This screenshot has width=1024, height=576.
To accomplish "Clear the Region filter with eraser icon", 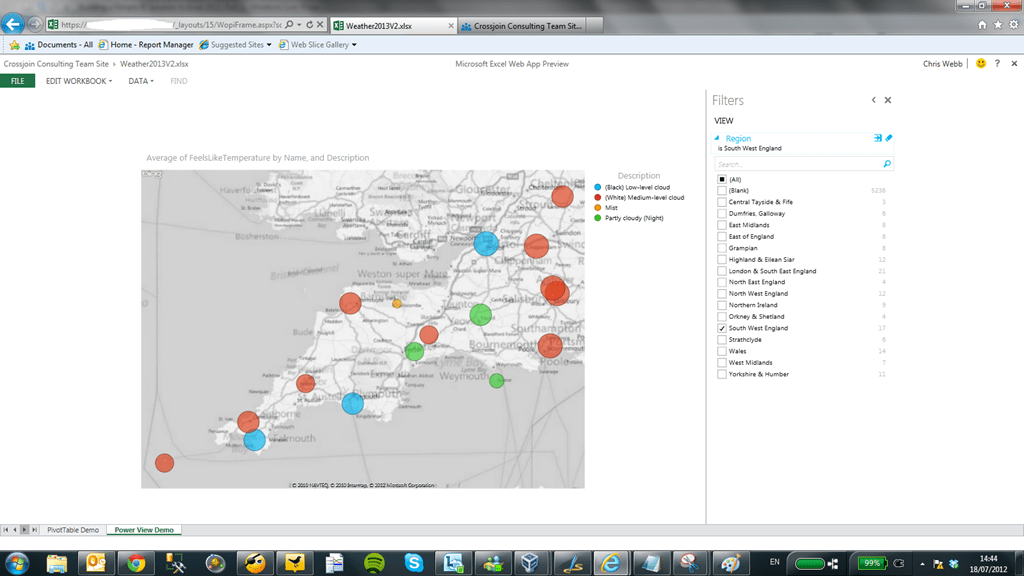I will 889,138.
